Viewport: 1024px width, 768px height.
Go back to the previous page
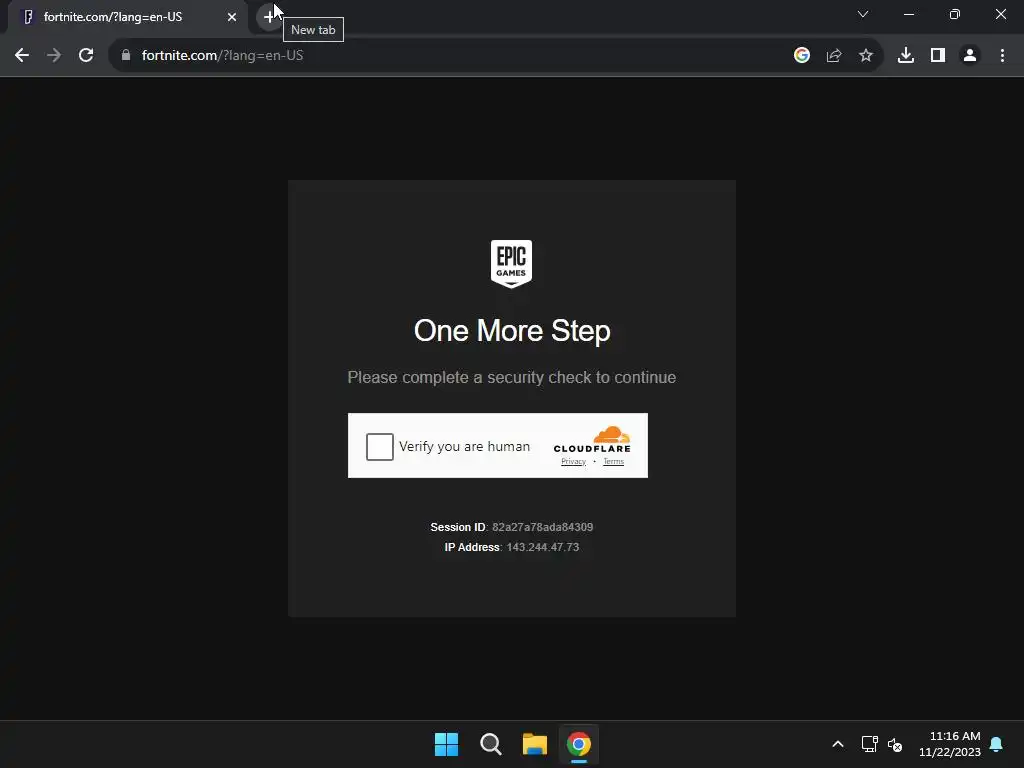tap(22, 56)
